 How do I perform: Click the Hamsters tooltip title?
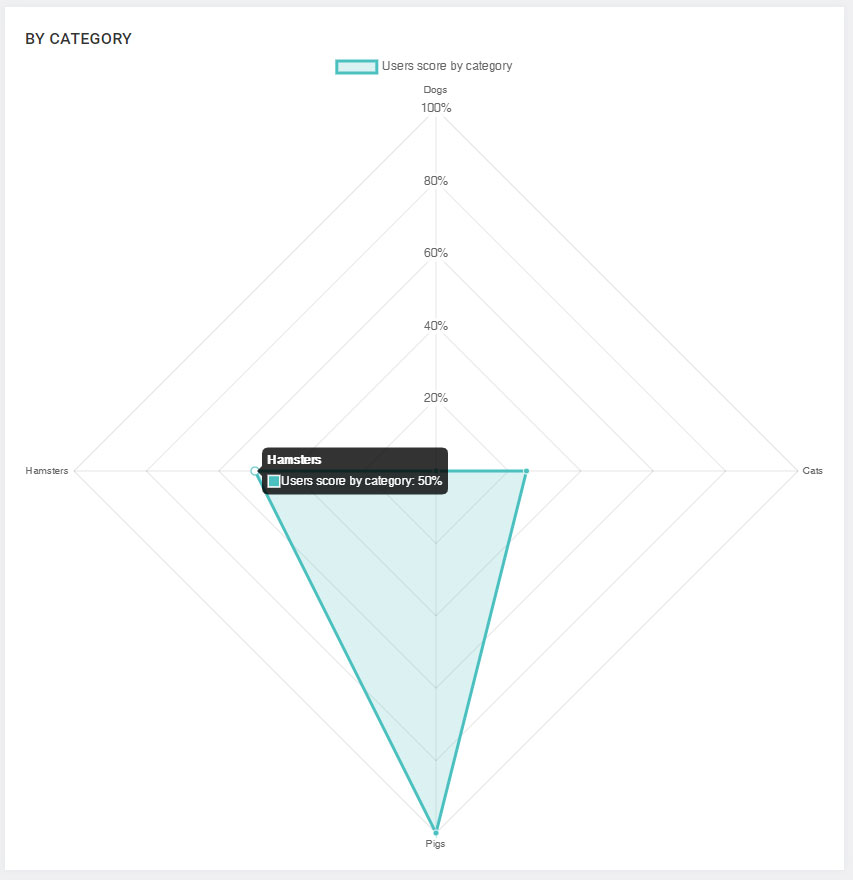pos(294,460)
